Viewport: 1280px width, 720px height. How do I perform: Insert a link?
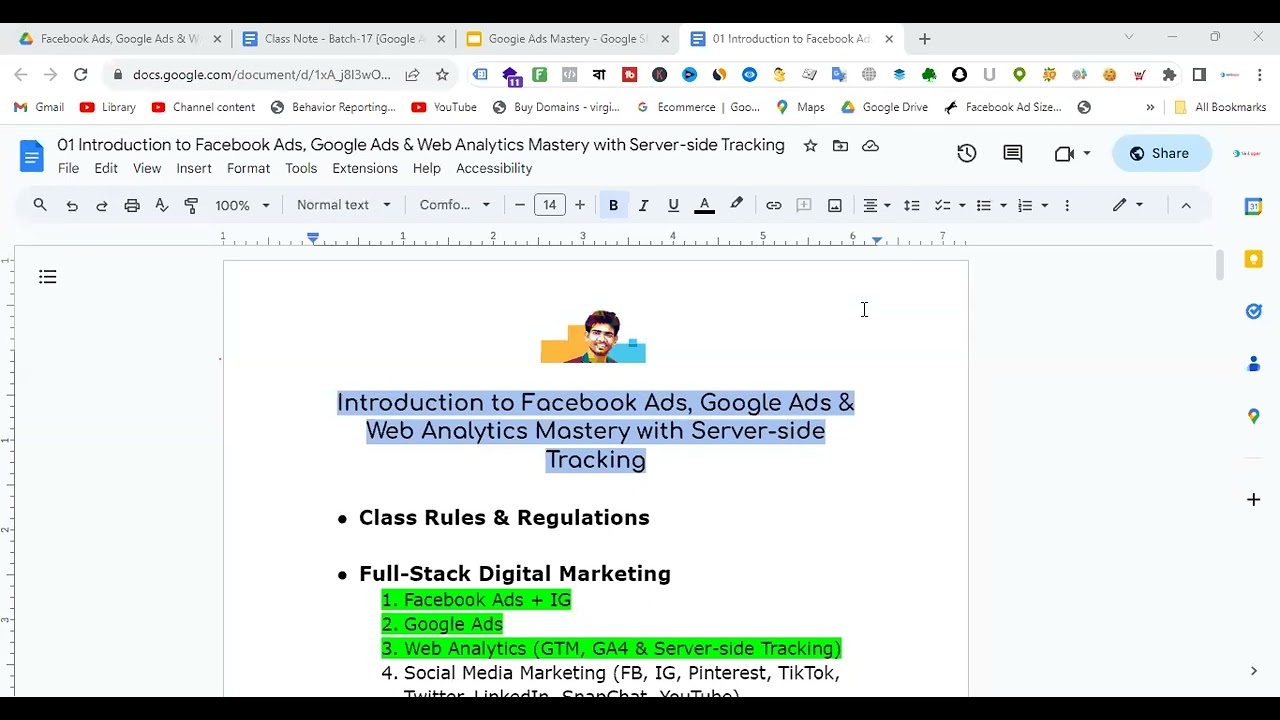tap(774, 205)
